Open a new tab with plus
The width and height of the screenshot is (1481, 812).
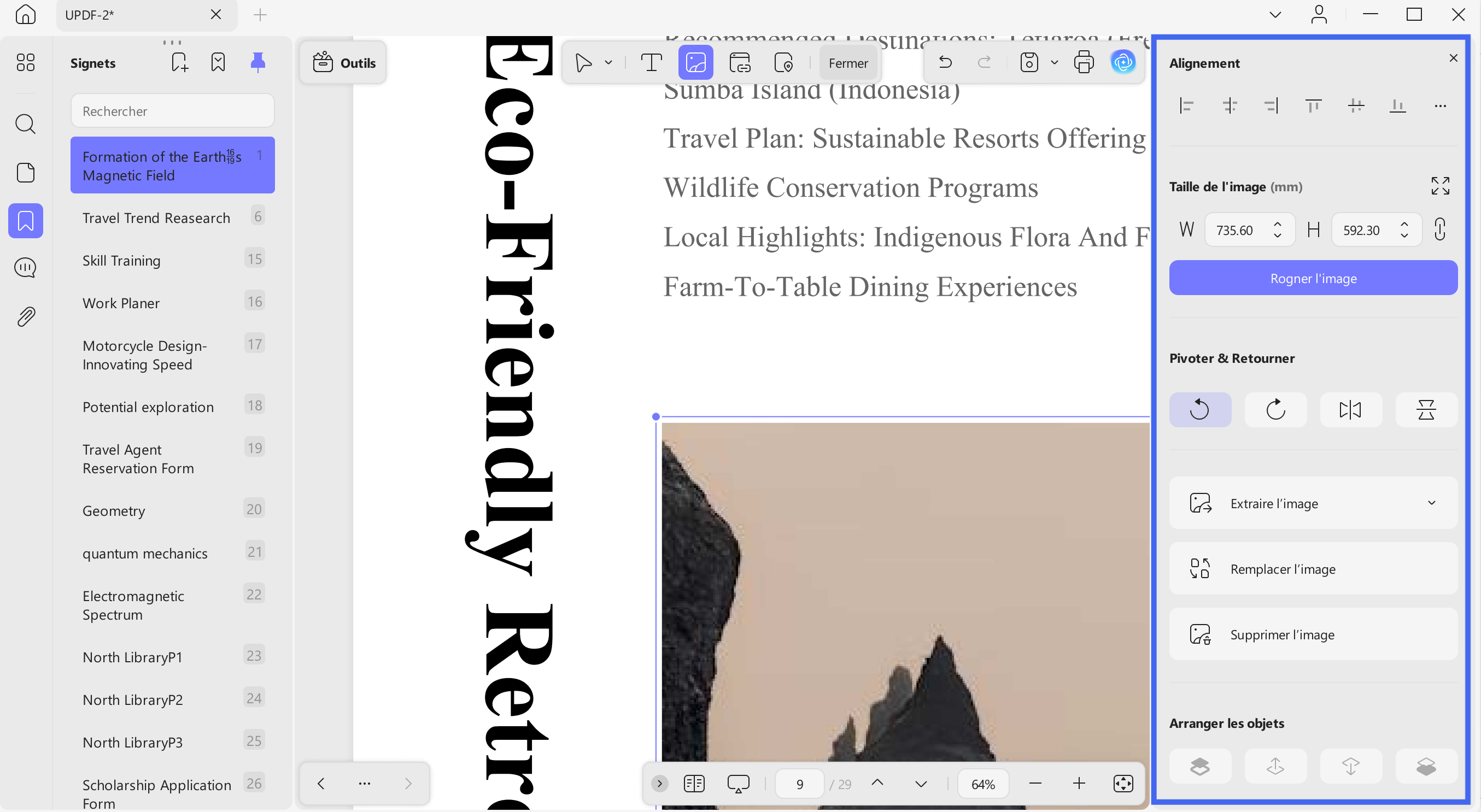click(x=260, y=14)
